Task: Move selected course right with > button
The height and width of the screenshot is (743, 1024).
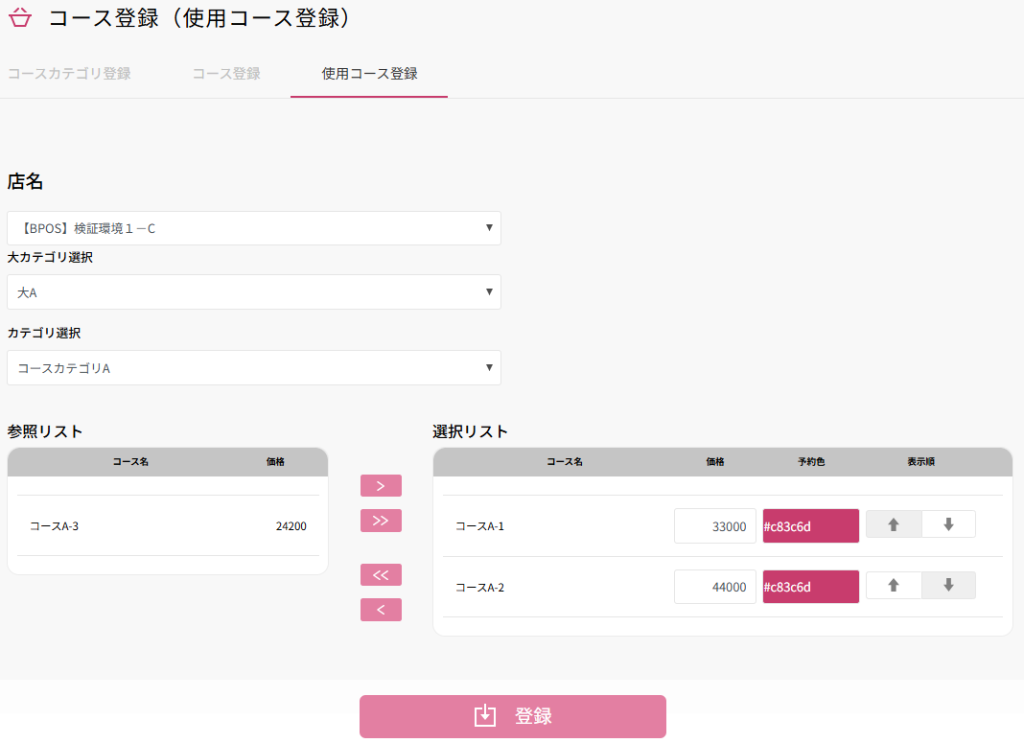Action: 380,486
